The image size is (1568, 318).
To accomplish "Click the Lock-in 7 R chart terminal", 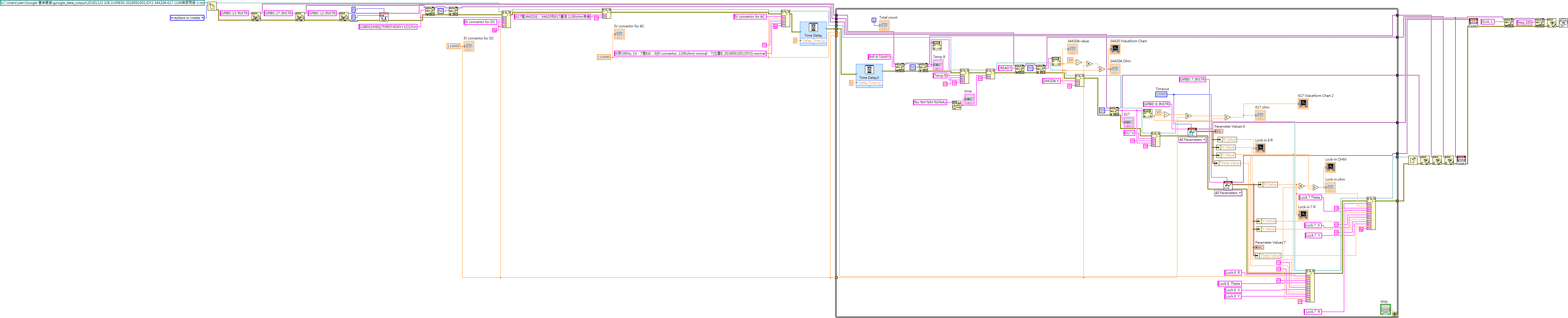I will (1303, 214).
